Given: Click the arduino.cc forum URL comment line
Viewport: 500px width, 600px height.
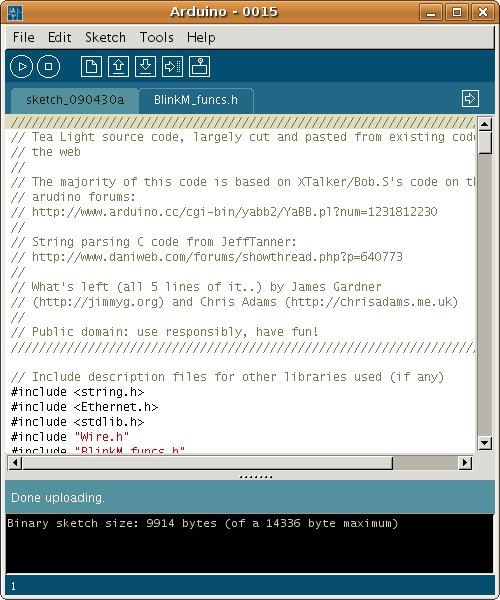Looking at the screenshot, I should tap(224, 212).
